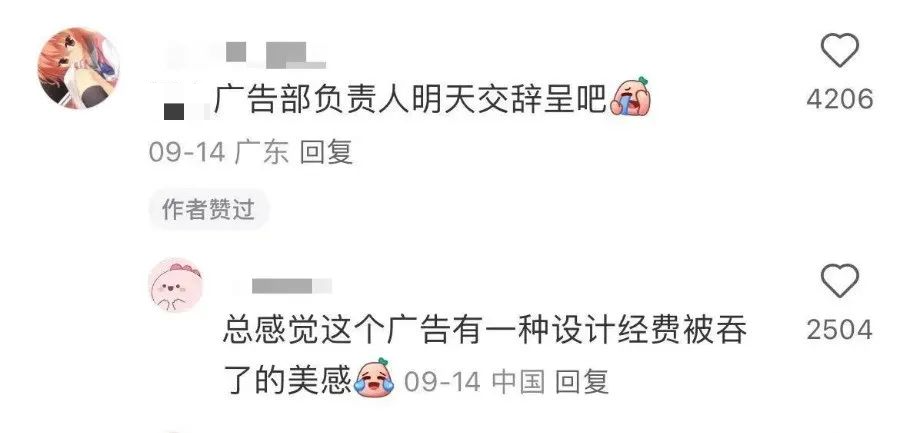Tap the 广东 location label
This screenshot has width=900, height=433.
coord(262,153)
